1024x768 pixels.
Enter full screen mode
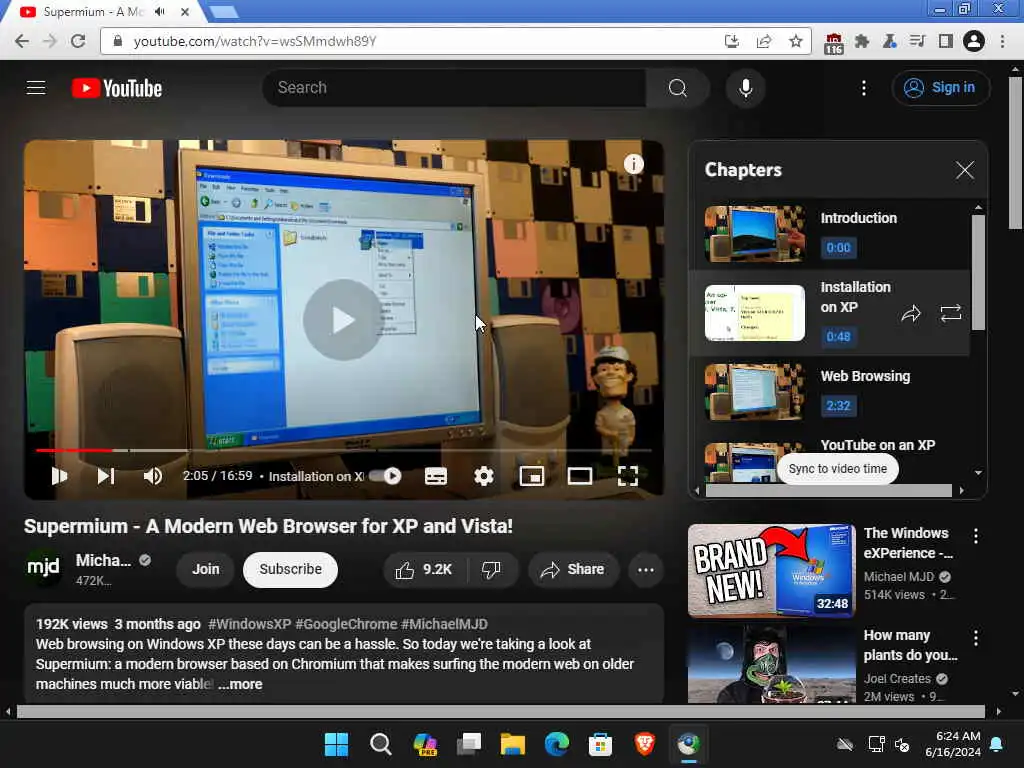coord(628,476)
